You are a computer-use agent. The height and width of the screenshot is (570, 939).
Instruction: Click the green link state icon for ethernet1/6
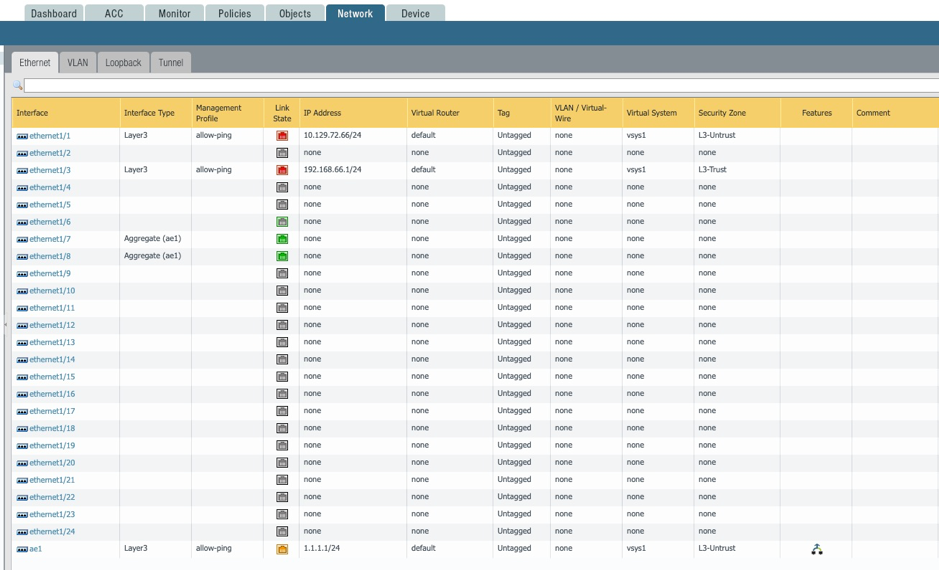[x=282, y=222]
